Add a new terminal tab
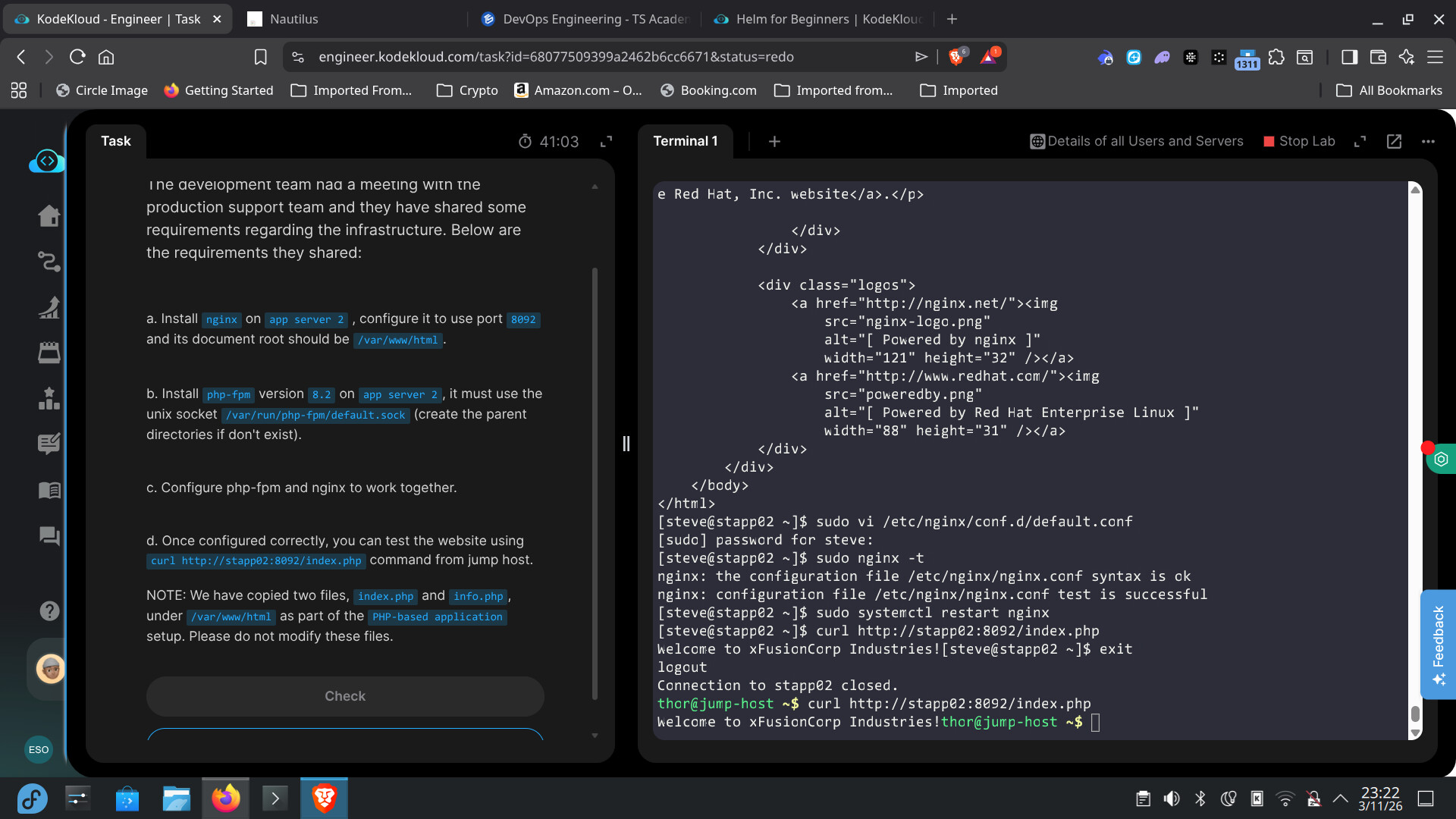Screen dimensions: 1456x819 coord(774,141)
